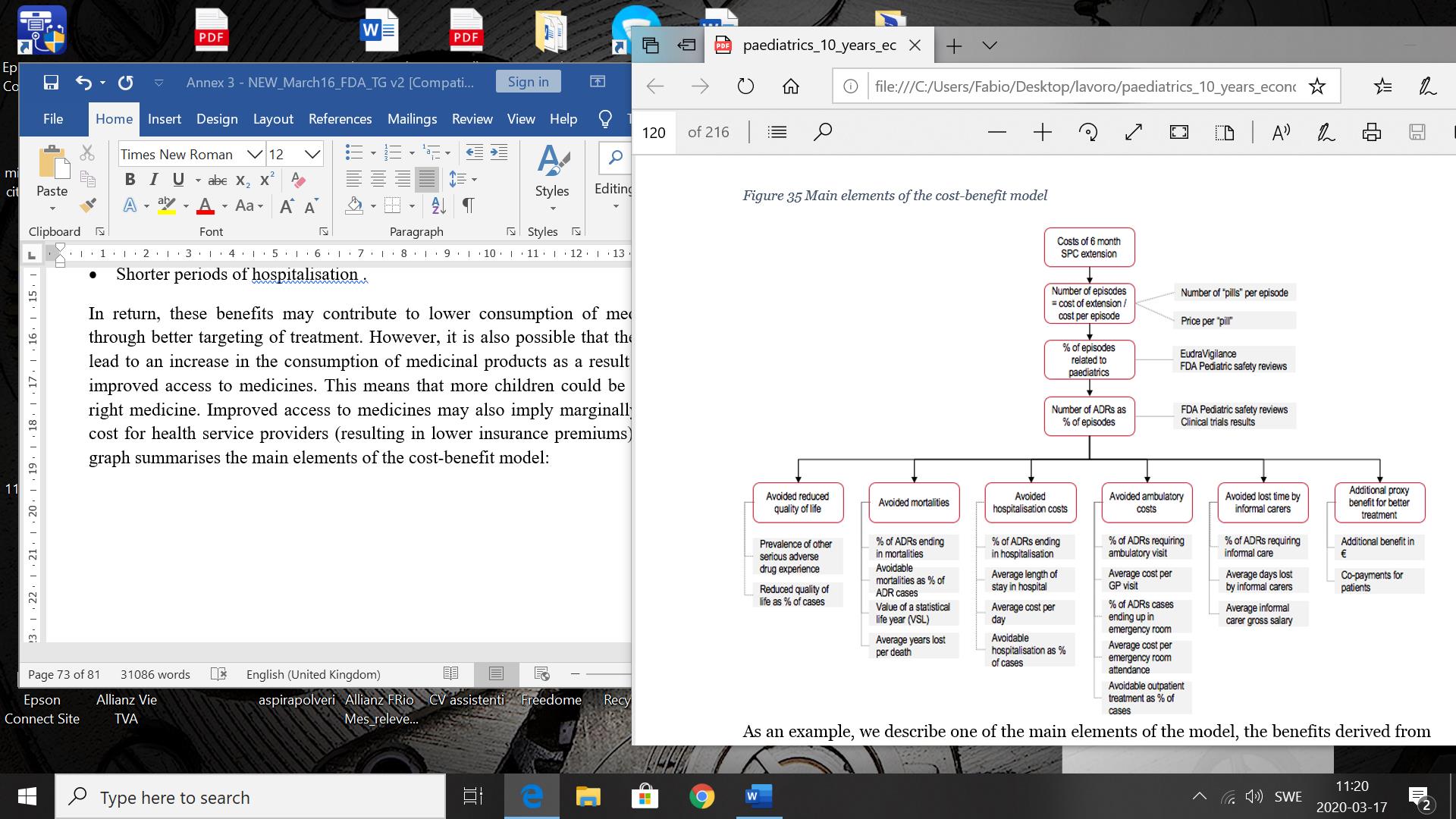The width and height of the screenshot is (1456, 819).
Task: Rotate the PDF using rotate icon
Action: point(1088,133)
